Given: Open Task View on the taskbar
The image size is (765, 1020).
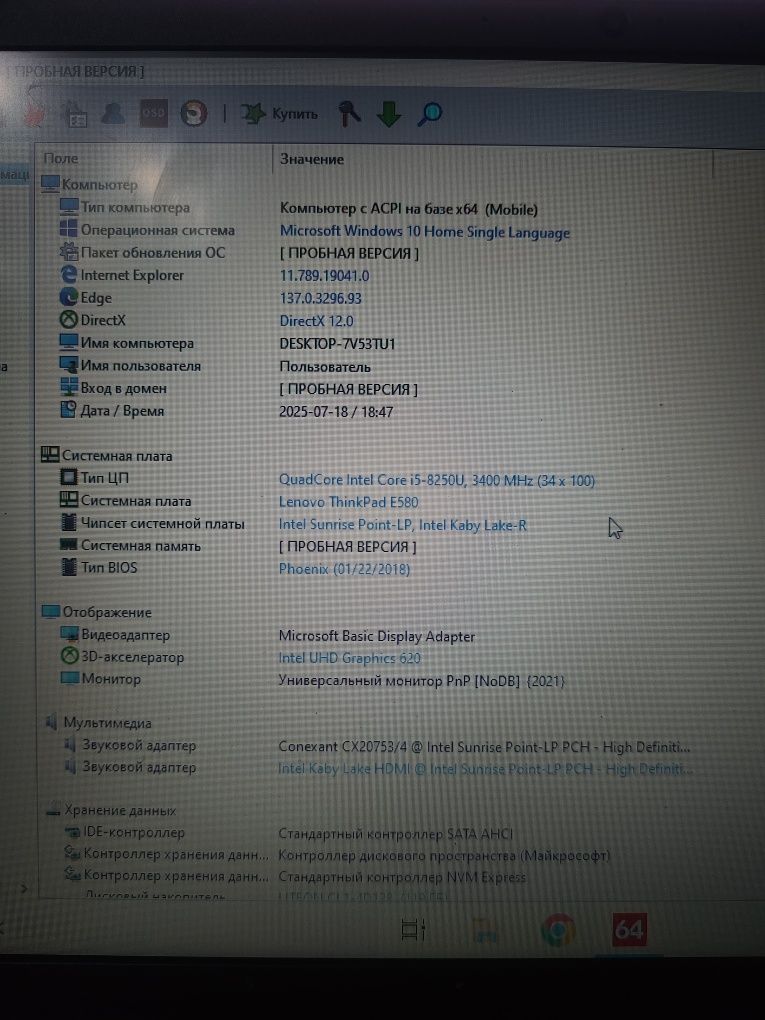Looking at the screenshot, I should [x=413, y=929].
